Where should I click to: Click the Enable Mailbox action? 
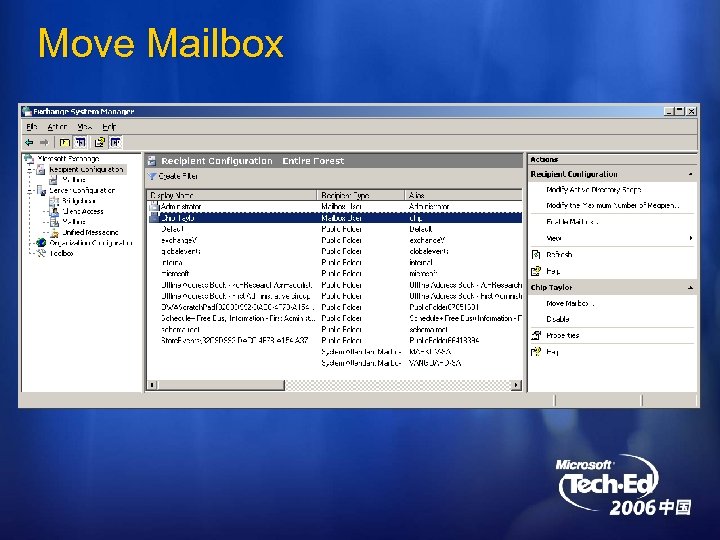(x=572, y=222)
